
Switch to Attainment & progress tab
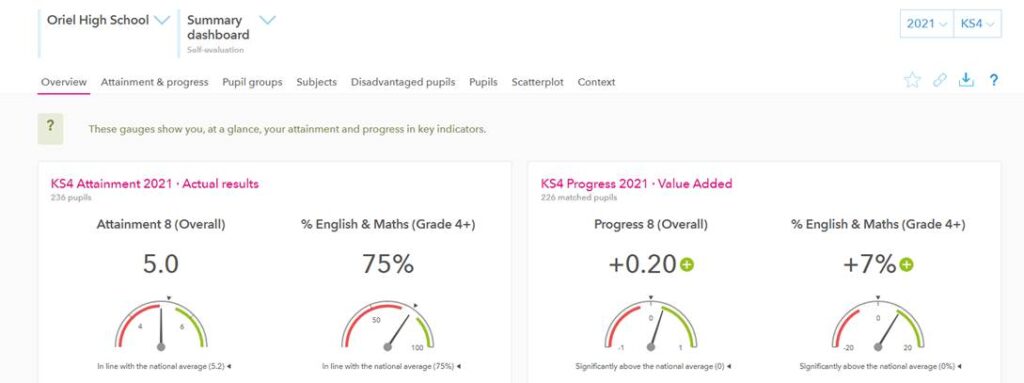(x=154, y=82)
